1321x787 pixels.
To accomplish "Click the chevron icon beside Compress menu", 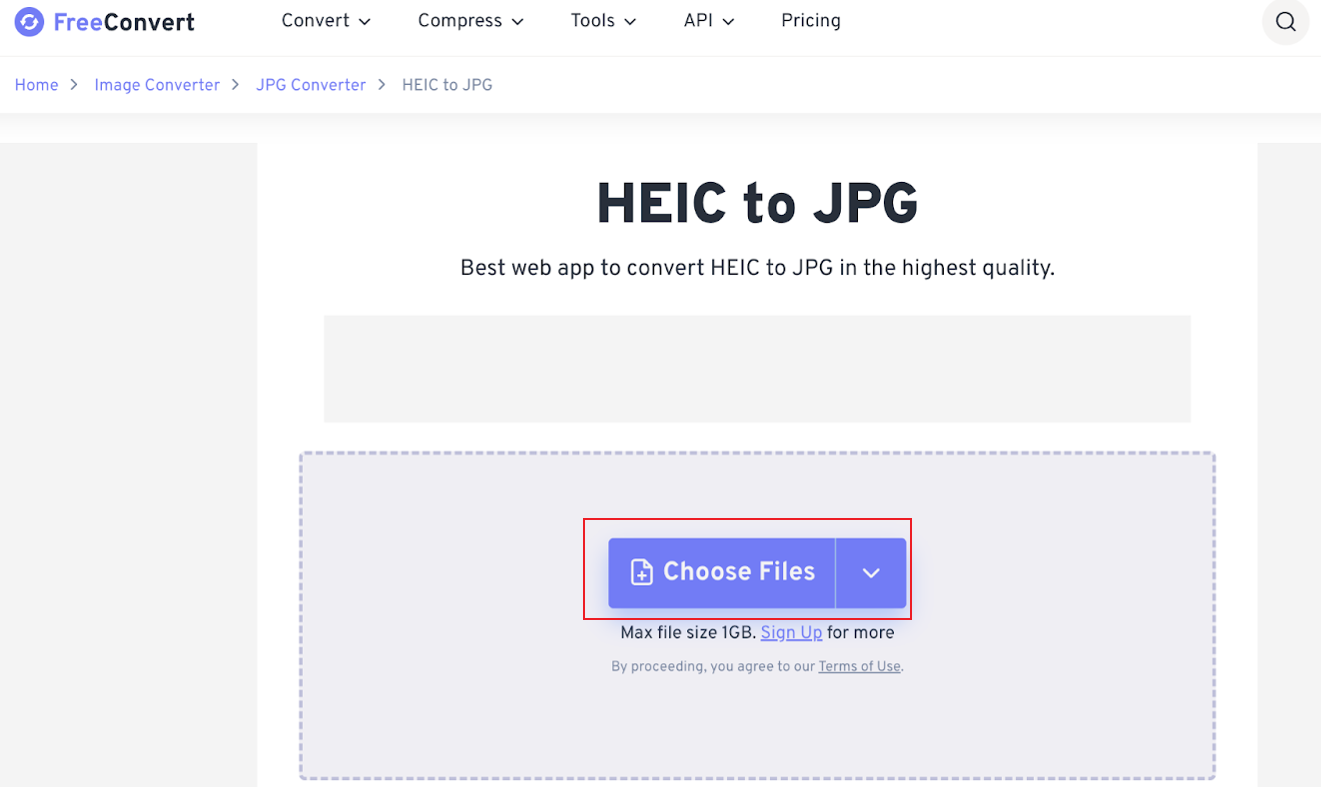I will point(518,20).
